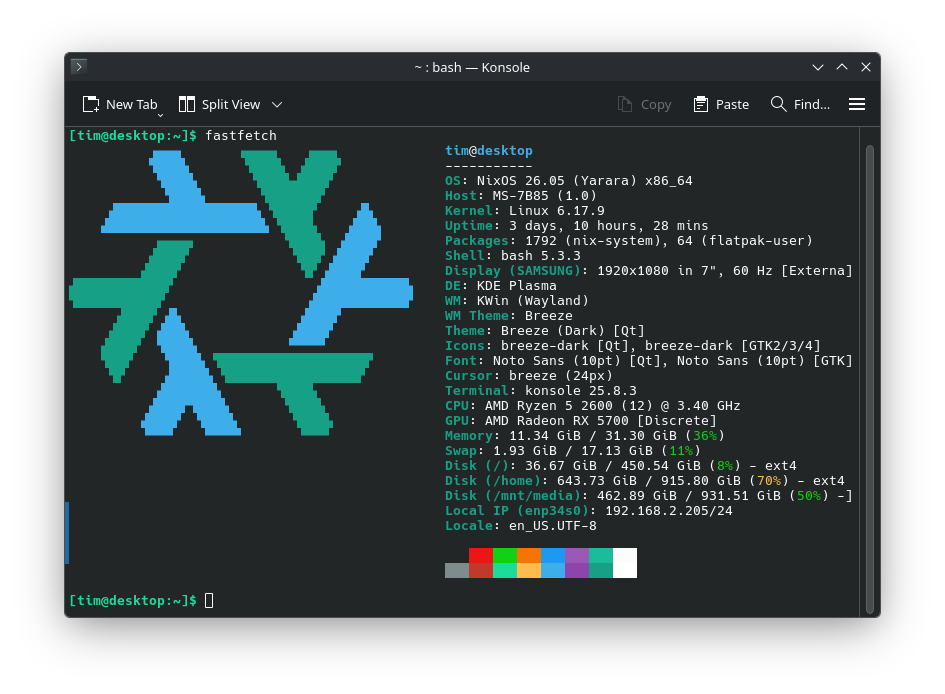Click the bright red color swatch
Viewport: 945px width, 694px height.
[480, 555]
